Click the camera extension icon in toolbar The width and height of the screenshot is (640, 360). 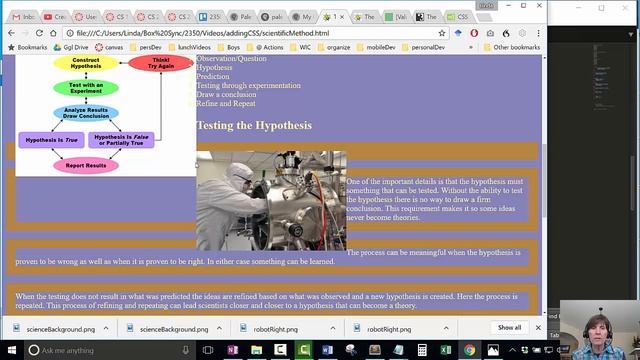pyautogui.click(x=490, y=33)
